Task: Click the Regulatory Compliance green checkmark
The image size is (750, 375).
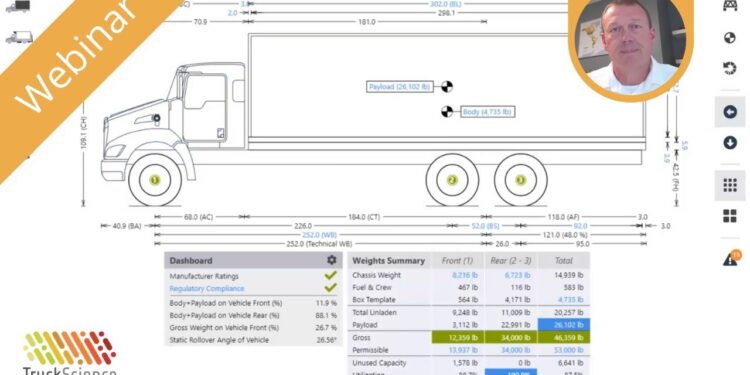Action: pos(330,288)
